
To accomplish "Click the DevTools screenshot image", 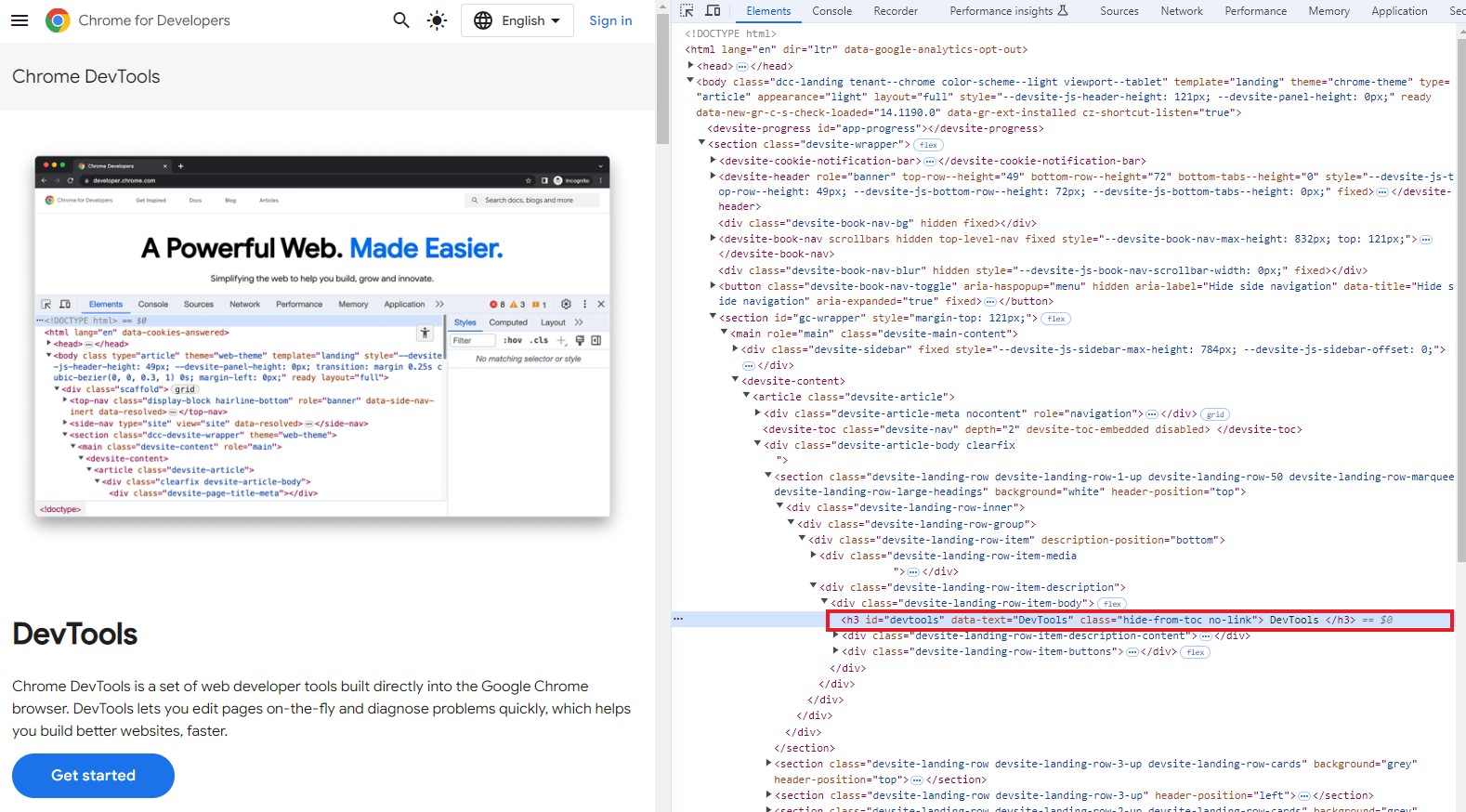I will pos(322,336).
